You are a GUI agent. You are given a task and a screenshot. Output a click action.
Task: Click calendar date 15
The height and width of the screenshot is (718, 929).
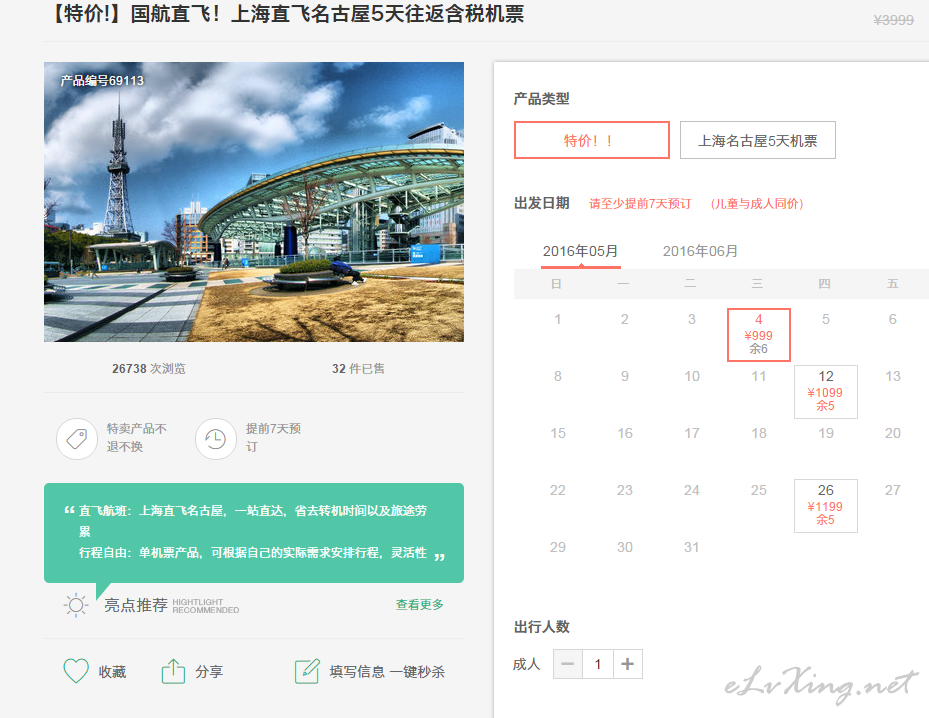558,434
